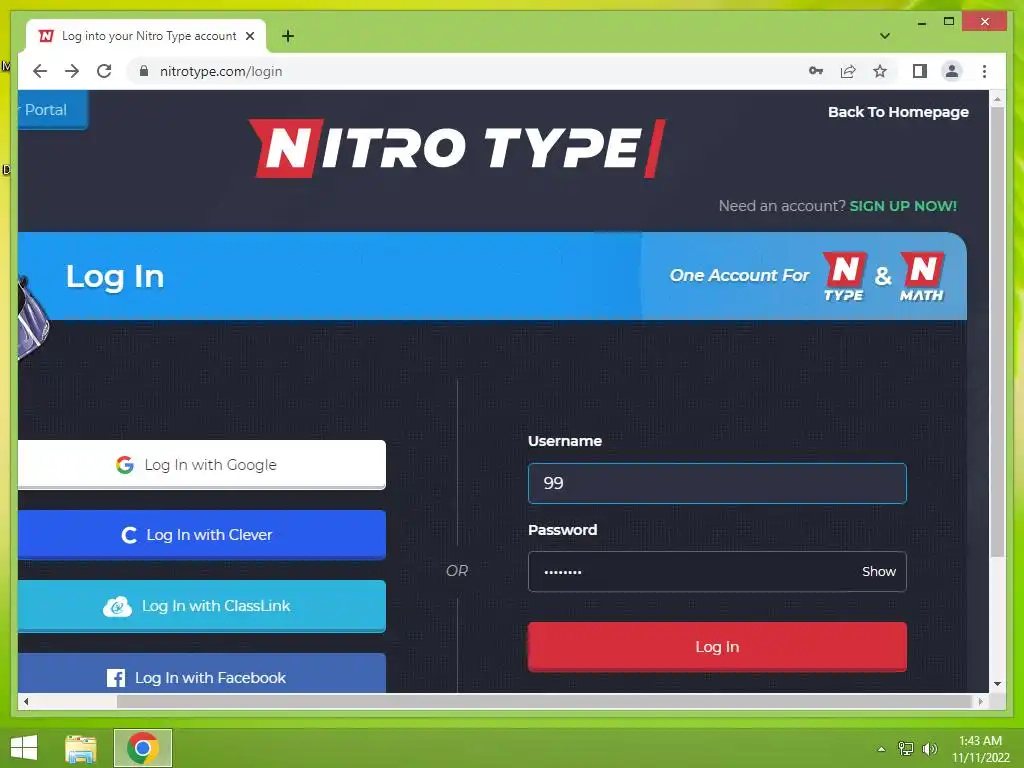Click the vertical scrollbar down arrow
The image size is (1024, 768).
pos(997,684)
